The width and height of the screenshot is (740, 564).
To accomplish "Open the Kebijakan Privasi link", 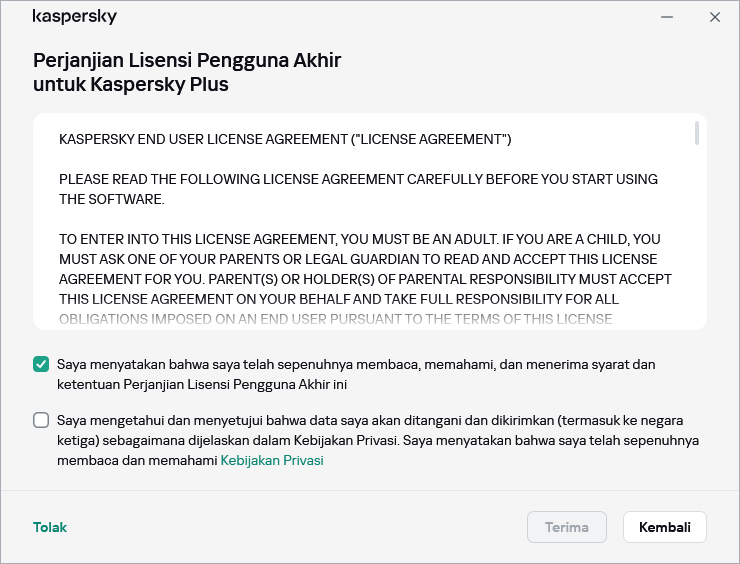I will pos(272,461).
